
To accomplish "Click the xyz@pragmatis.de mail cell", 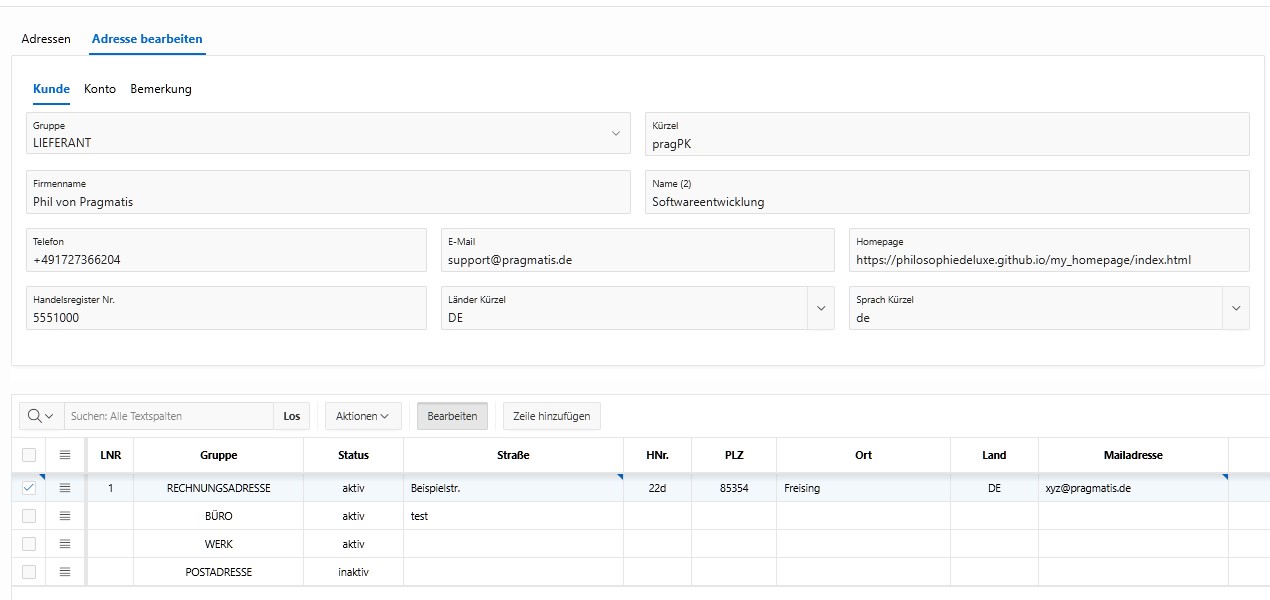I will [x=1133, y=488].
